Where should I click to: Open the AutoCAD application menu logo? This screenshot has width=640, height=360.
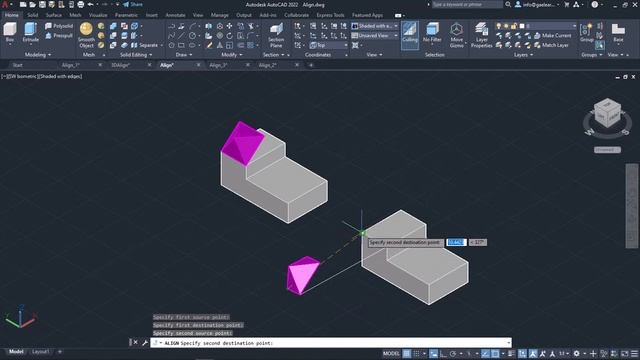(5, 4)
